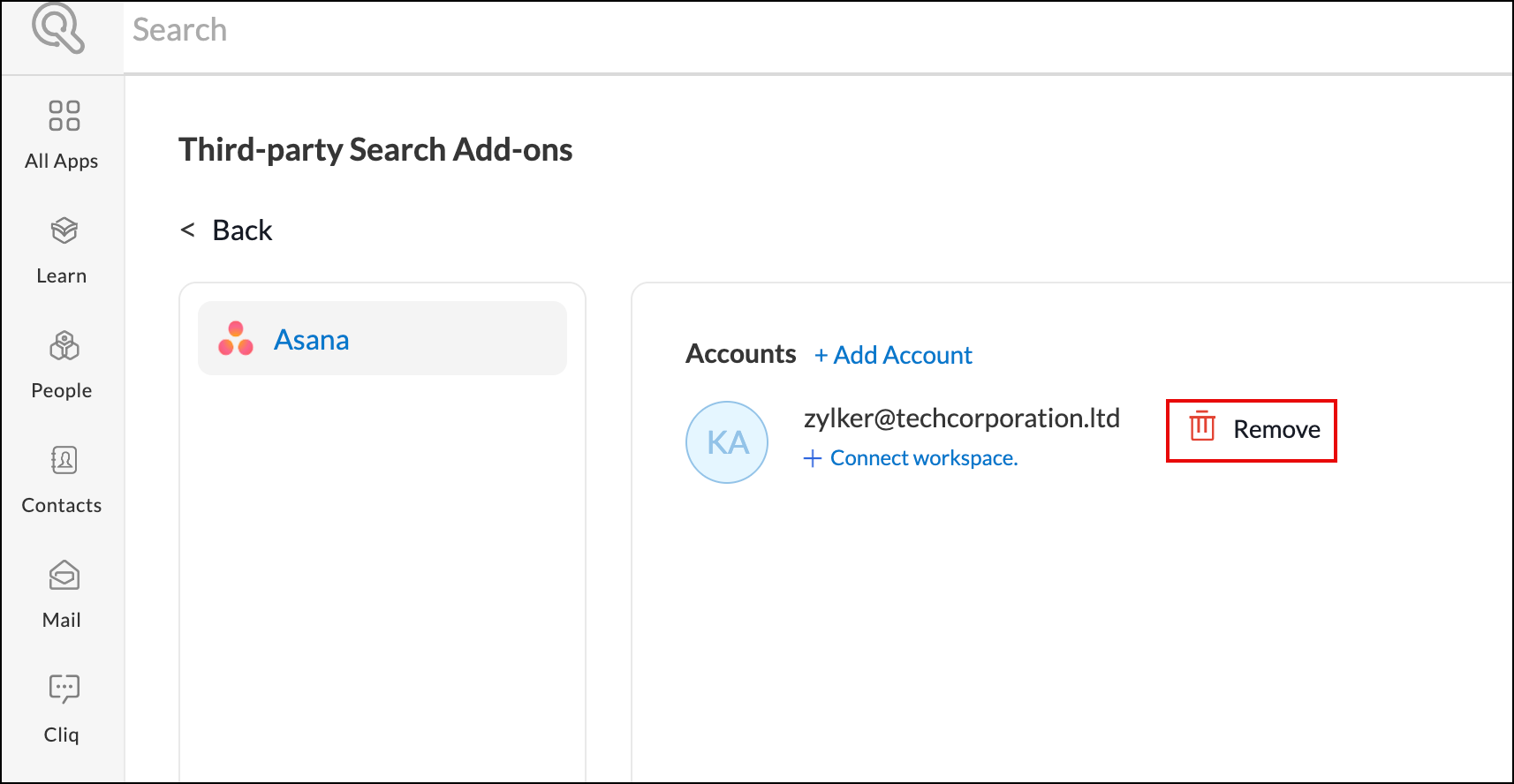Click the red trash icon
Viewport: 1514px width, 784px height.
[x=1202, y=426]
